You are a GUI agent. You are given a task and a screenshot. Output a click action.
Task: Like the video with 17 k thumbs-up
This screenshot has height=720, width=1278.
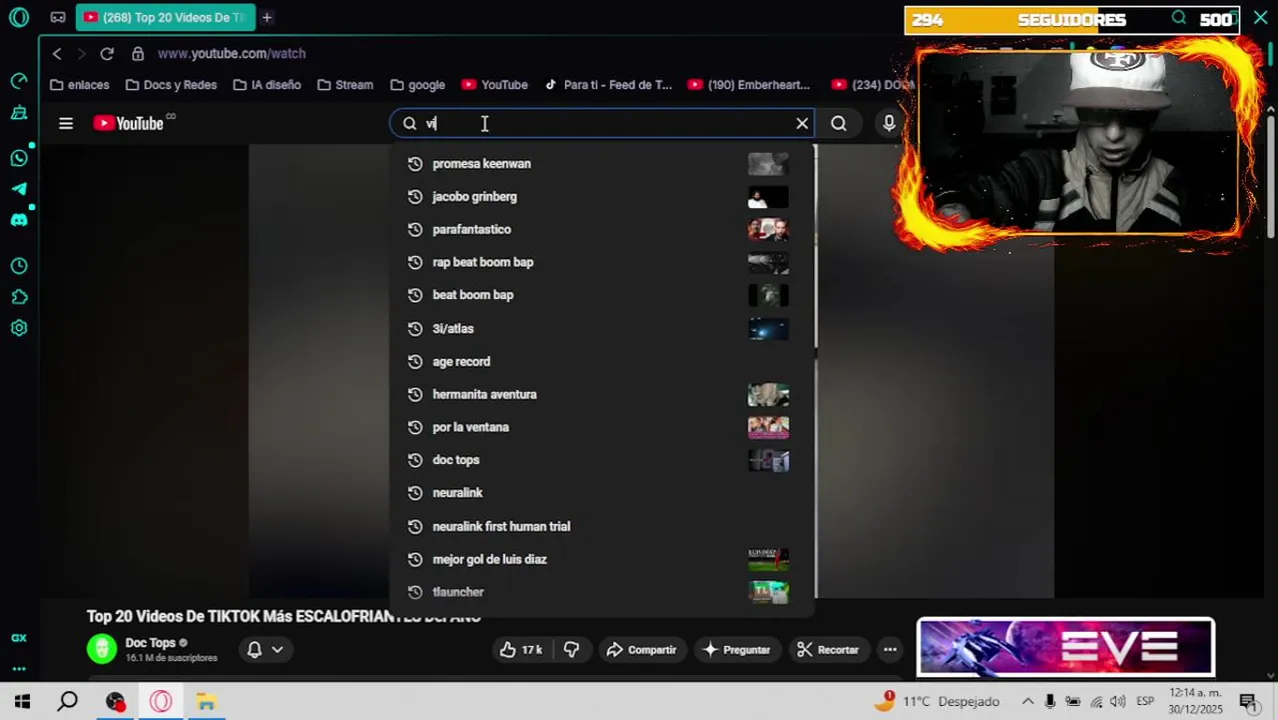(x=520, y=650)
